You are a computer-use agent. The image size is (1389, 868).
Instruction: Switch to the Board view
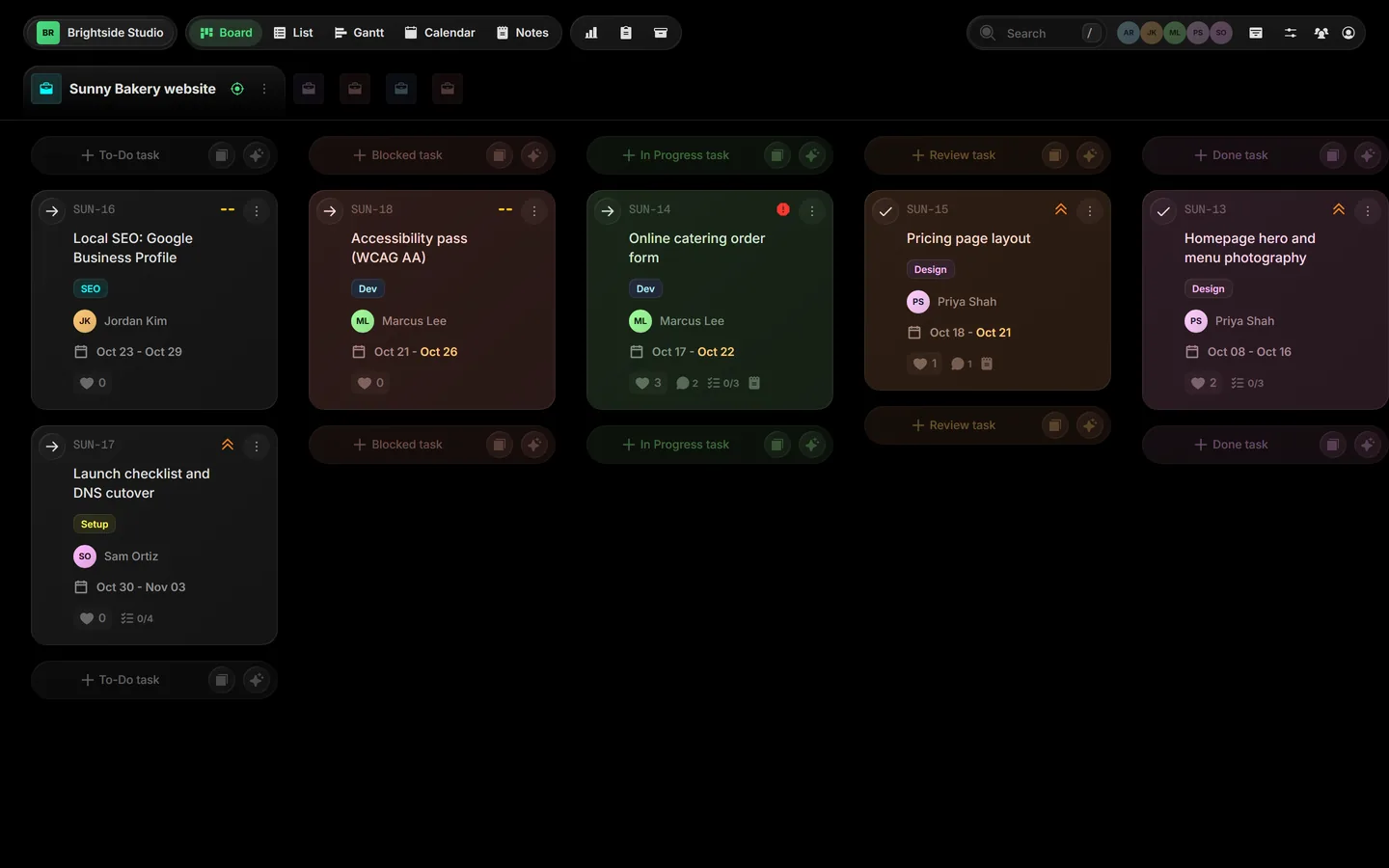(x=226, y=33)
